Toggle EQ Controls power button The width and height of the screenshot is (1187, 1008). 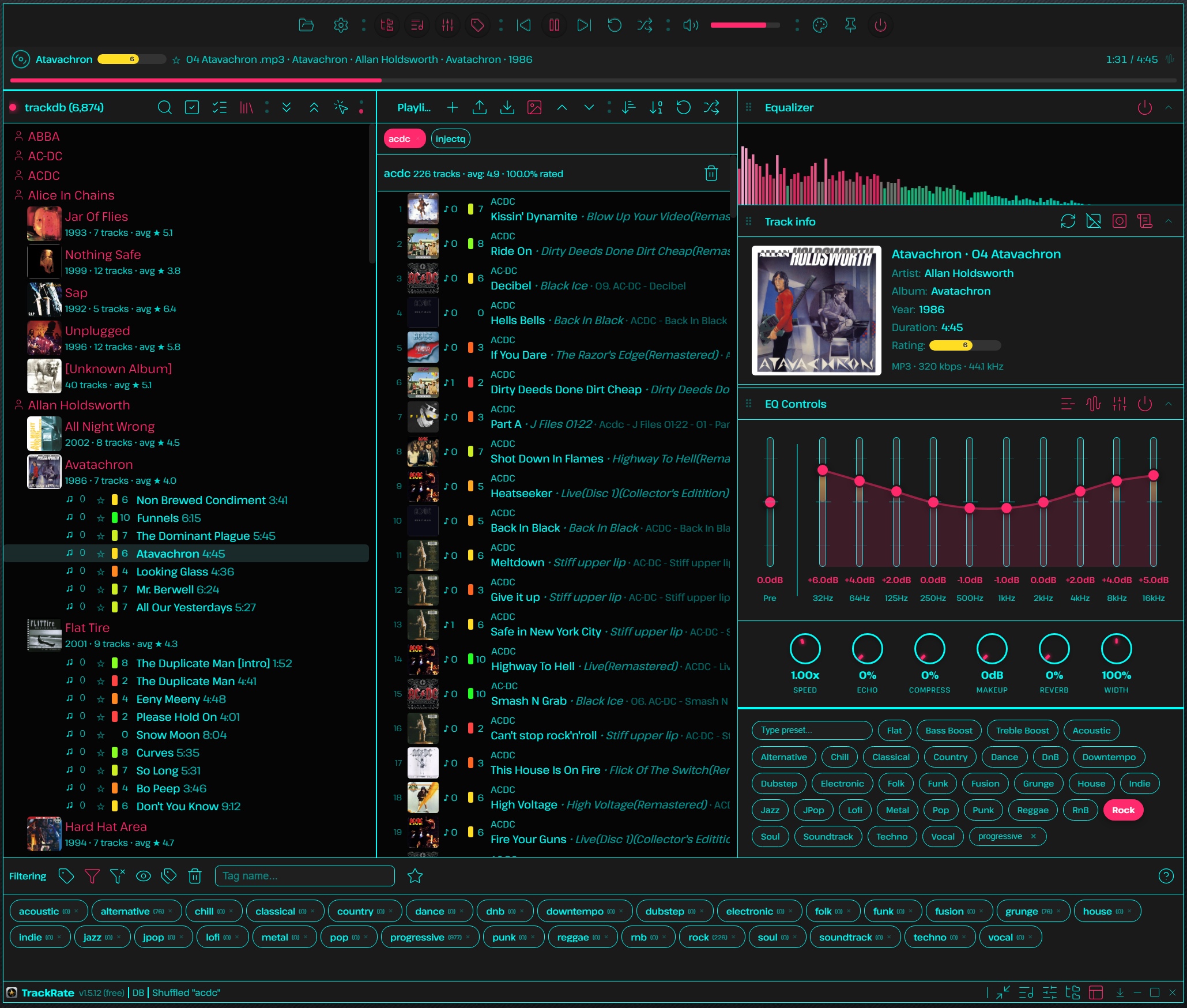[x=1145, y=404]
